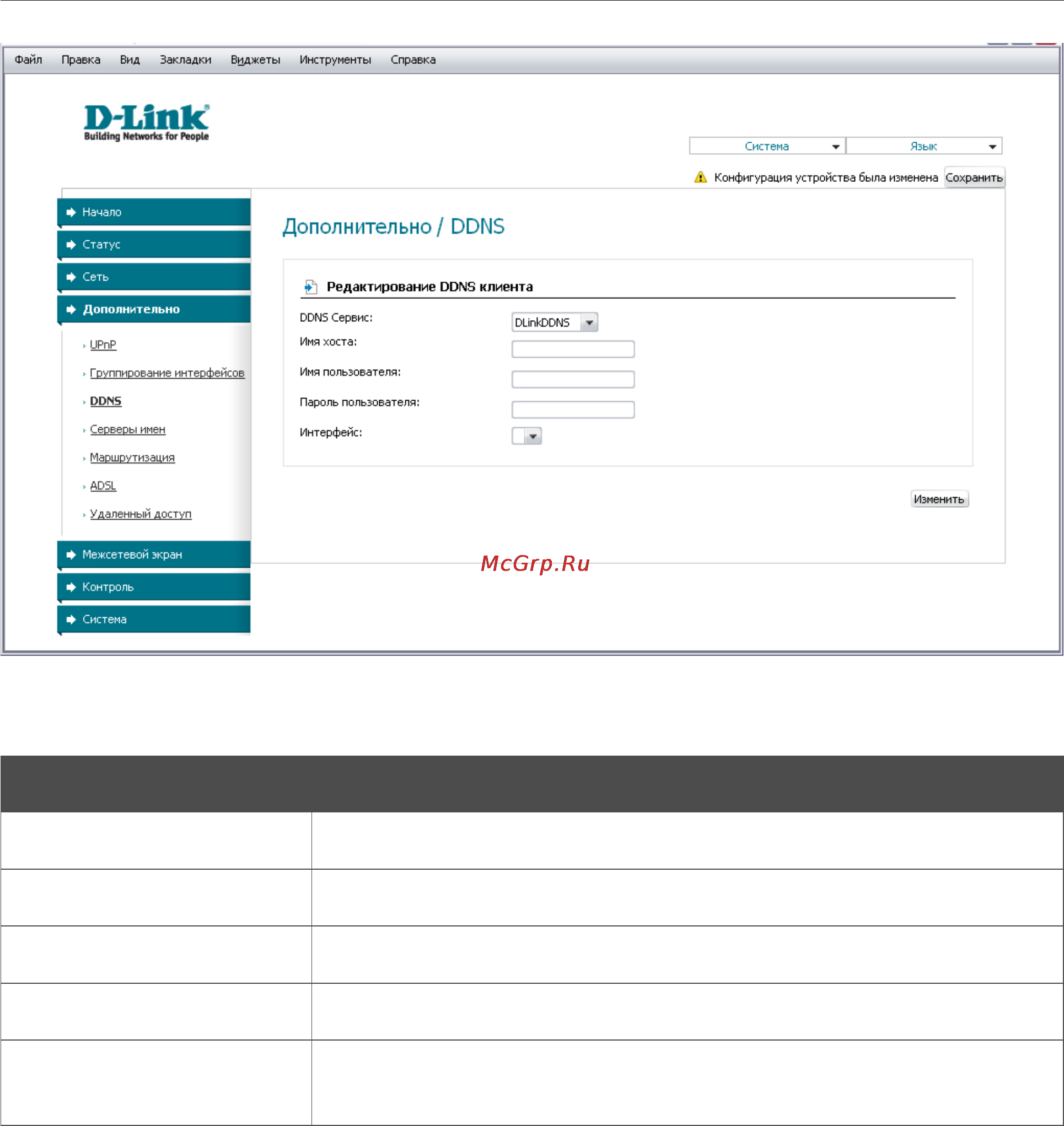Open the Серверы имен link
Image resolution: width=1064 pixels, height=1126 pixels.
point(127,429)
